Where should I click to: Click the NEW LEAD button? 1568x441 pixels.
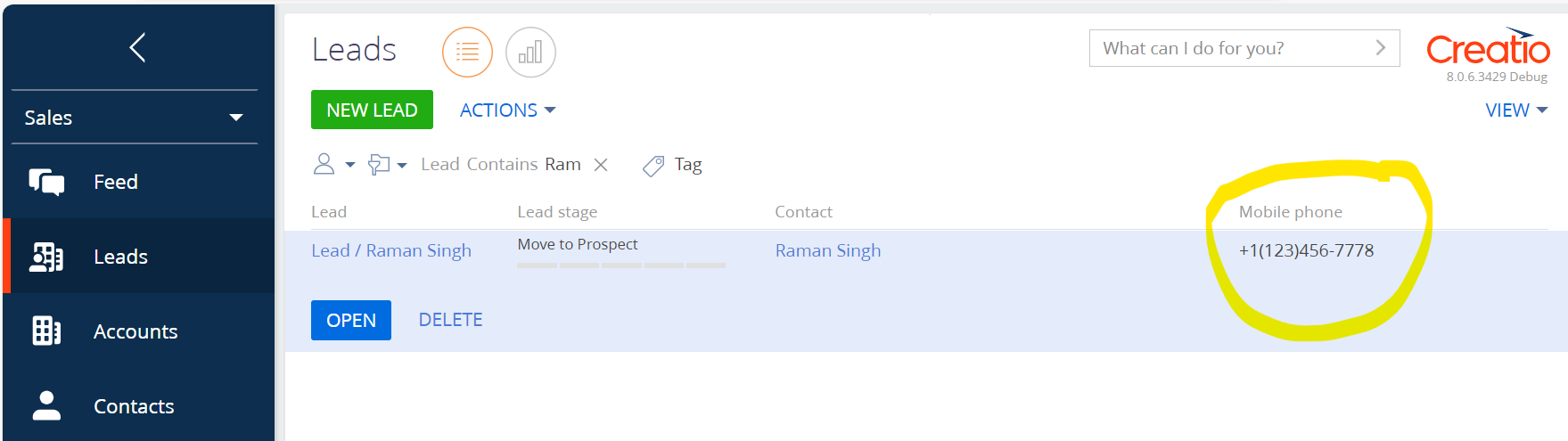pos(372,110)
